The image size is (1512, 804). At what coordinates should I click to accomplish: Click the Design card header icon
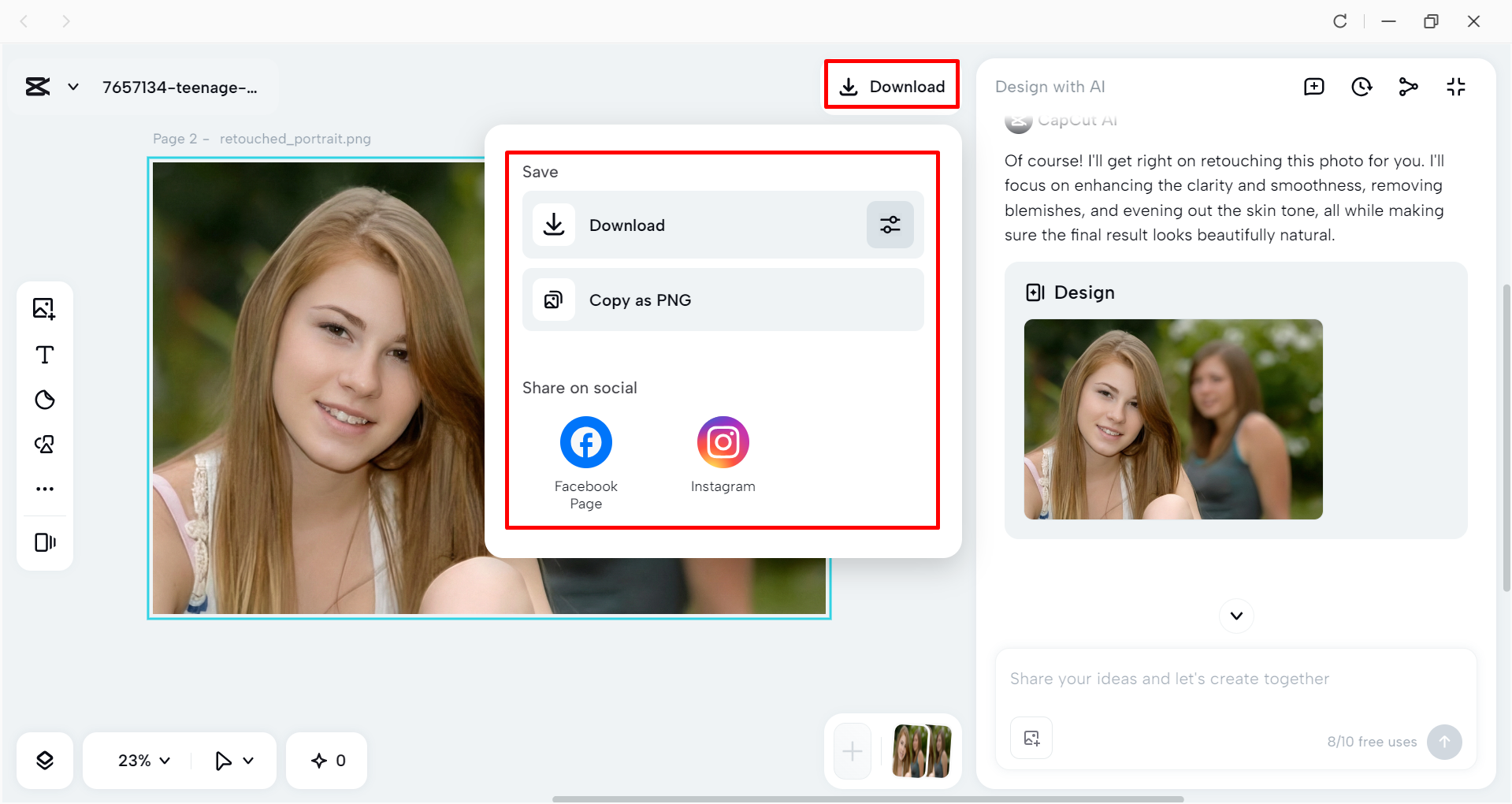(x=1035, y=292)
